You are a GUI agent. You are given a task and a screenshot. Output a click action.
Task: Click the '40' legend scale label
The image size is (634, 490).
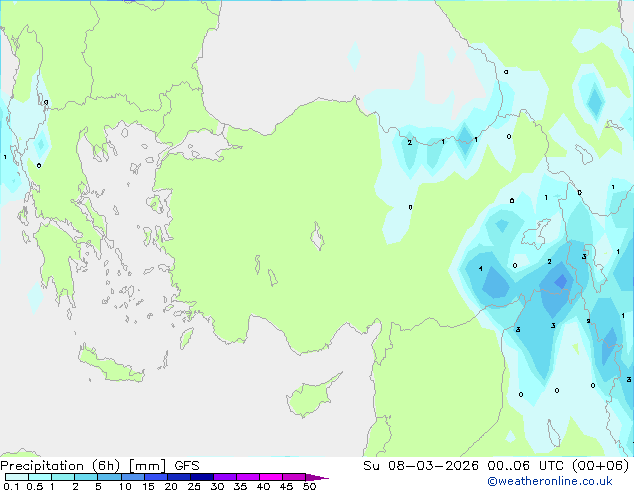point(263,486)
